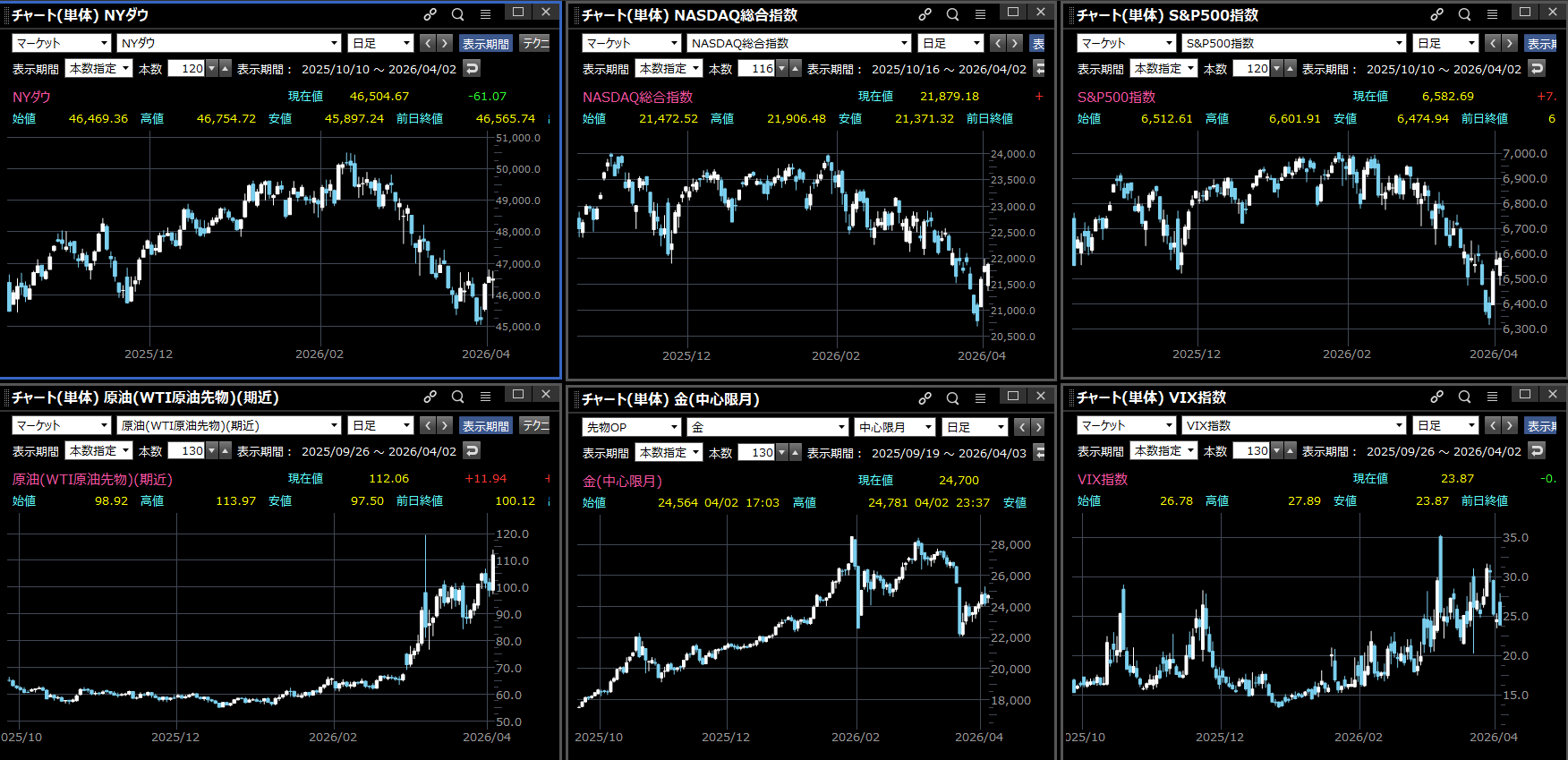The height and width of the screenshot is (760, 1568).
Task: Reset display period in NYダウ chart
Action: pos(473,68)
